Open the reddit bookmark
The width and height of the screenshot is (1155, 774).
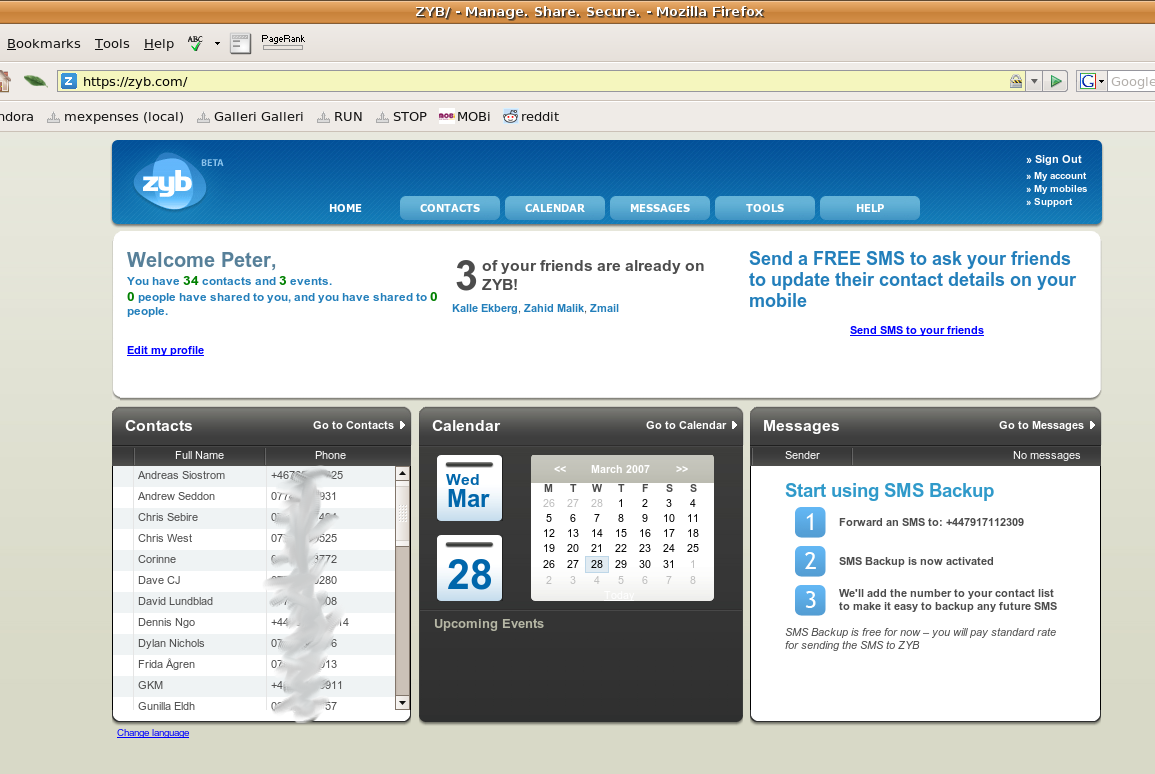coord(531,116)
